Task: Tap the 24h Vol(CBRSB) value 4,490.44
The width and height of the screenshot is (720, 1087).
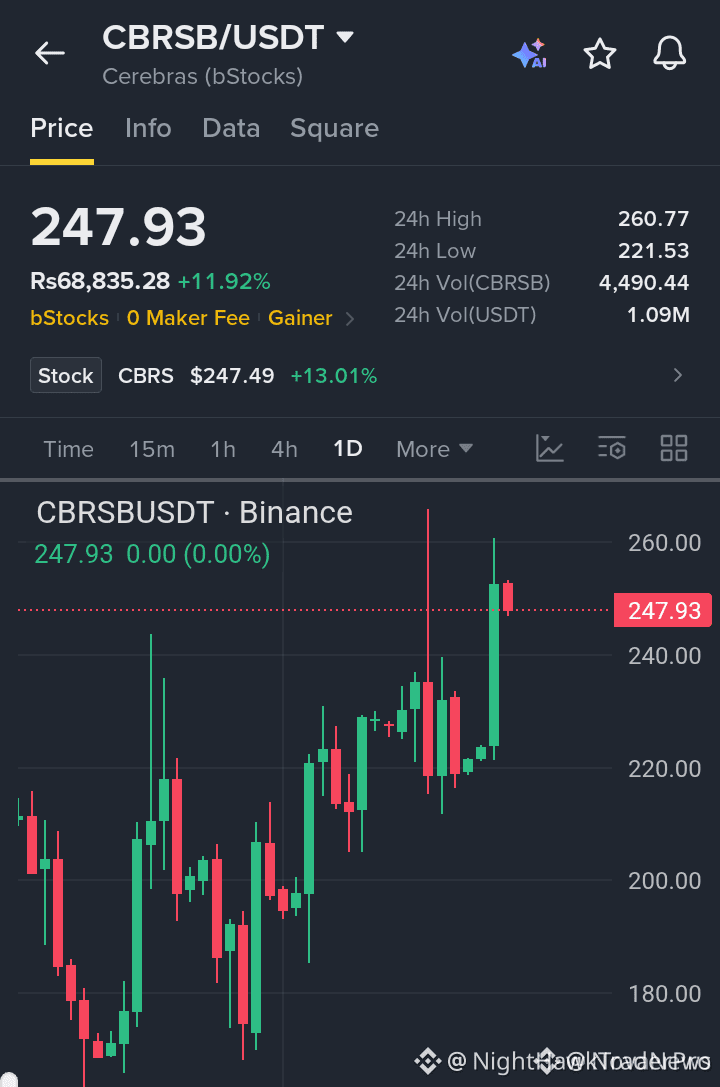Action: coord(644,282)
